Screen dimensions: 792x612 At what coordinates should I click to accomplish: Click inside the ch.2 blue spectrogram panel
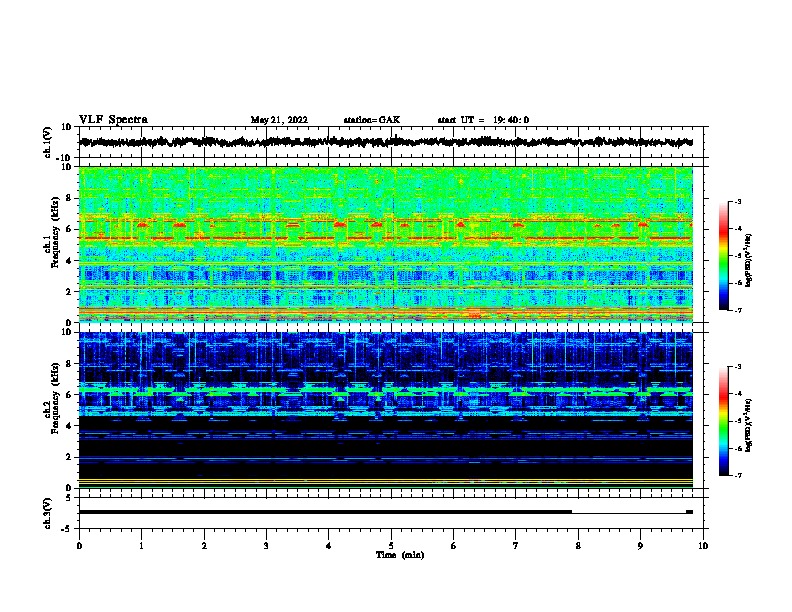click(386, 410)
